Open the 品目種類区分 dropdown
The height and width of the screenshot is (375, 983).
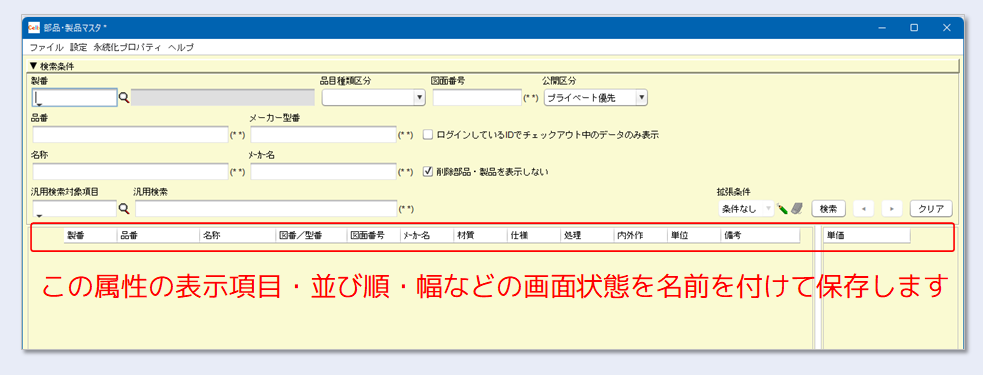(x=374, y=98)
